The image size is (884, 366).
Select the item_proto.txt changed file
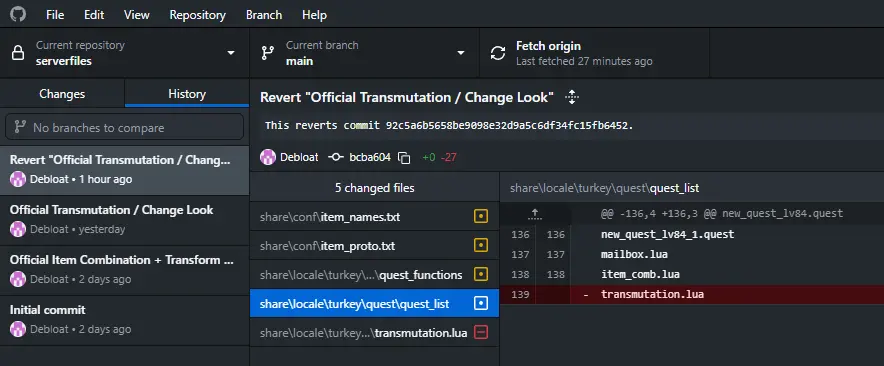coord(374,246)
